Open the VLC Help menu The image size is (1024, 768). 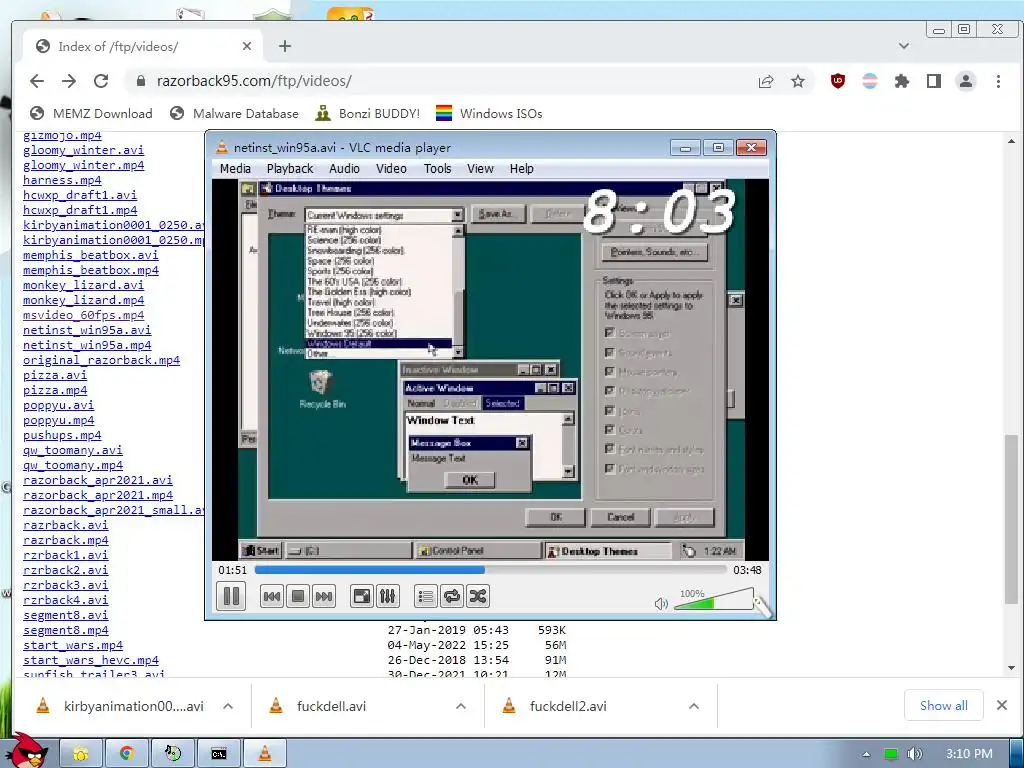pos(521,168)
